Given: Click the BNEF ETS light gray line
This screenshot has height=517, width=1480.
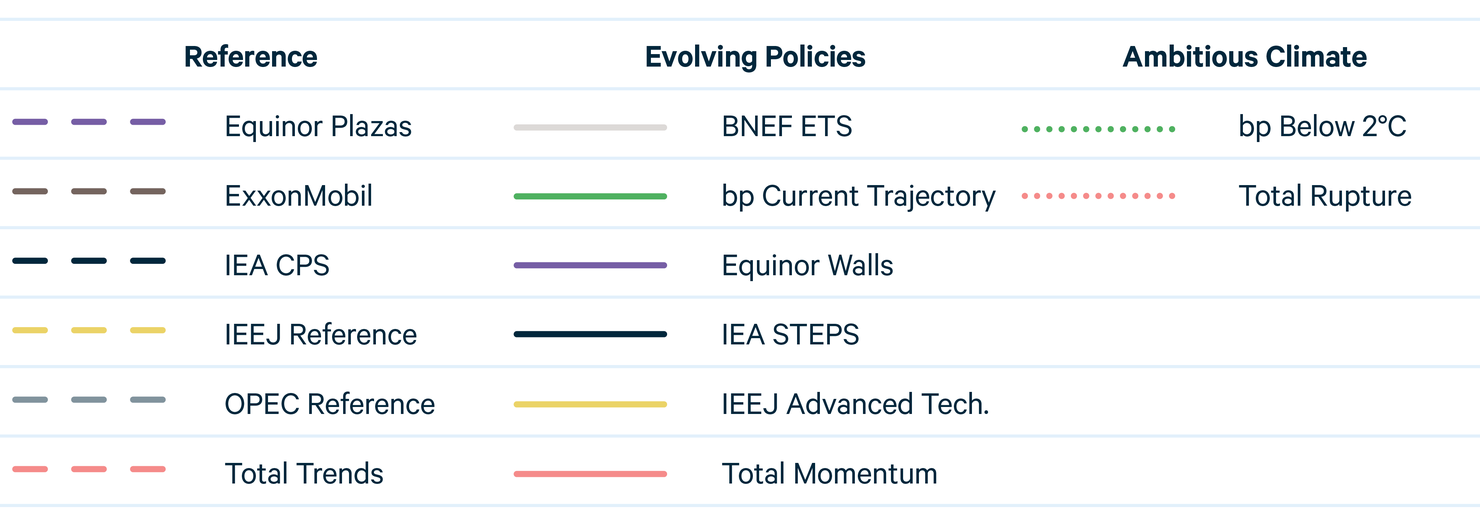Looking at the screenshot, I should pos(590,127).
